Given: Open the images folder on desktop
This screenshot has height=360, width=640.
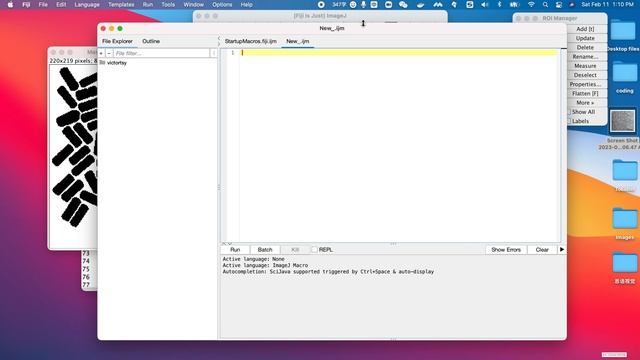Looking at the screenshot, I should tap(624, 219).
